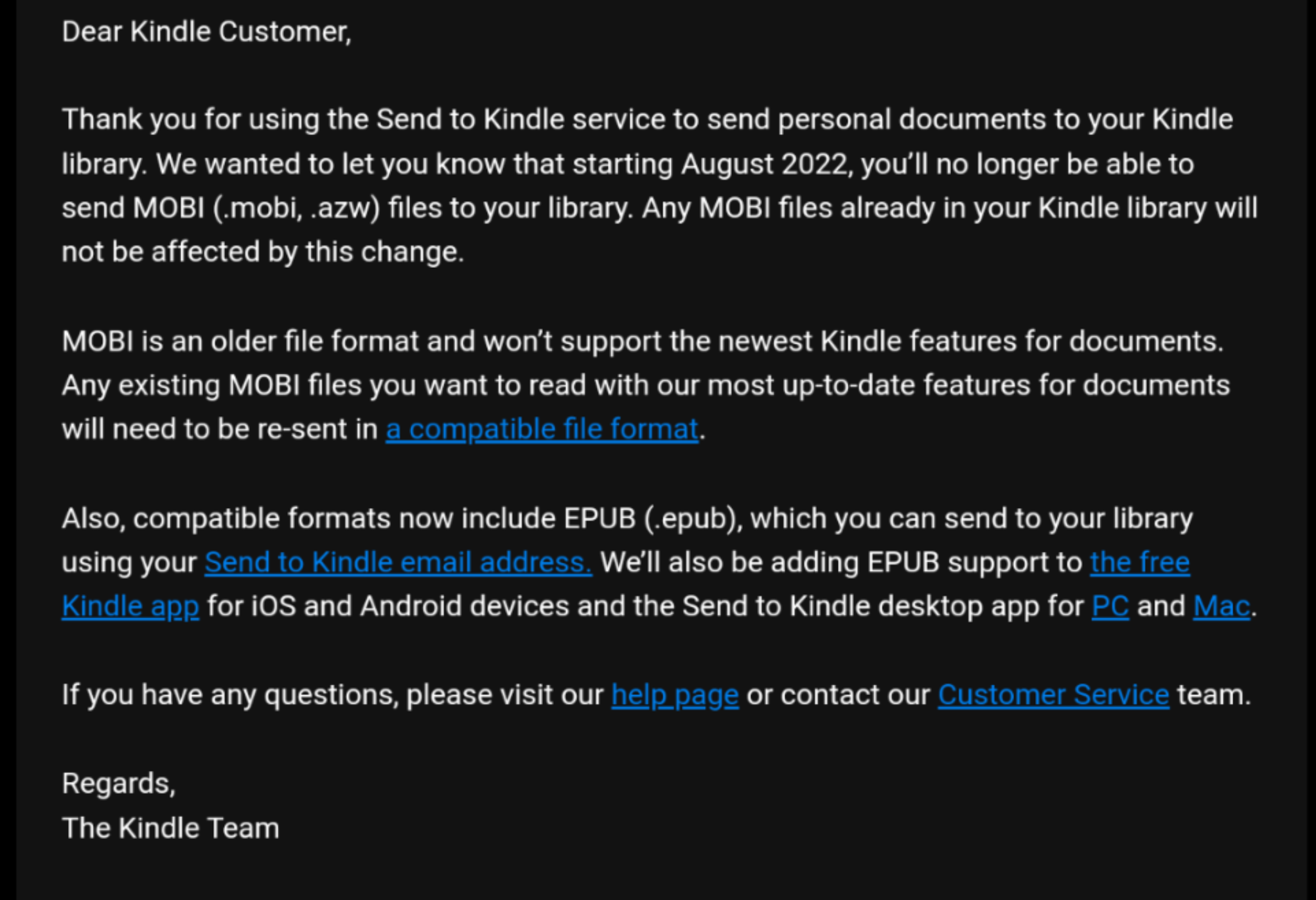1316x900 pixels.
Task: Visit the 'help page' link
Action: tap(675, 694)
